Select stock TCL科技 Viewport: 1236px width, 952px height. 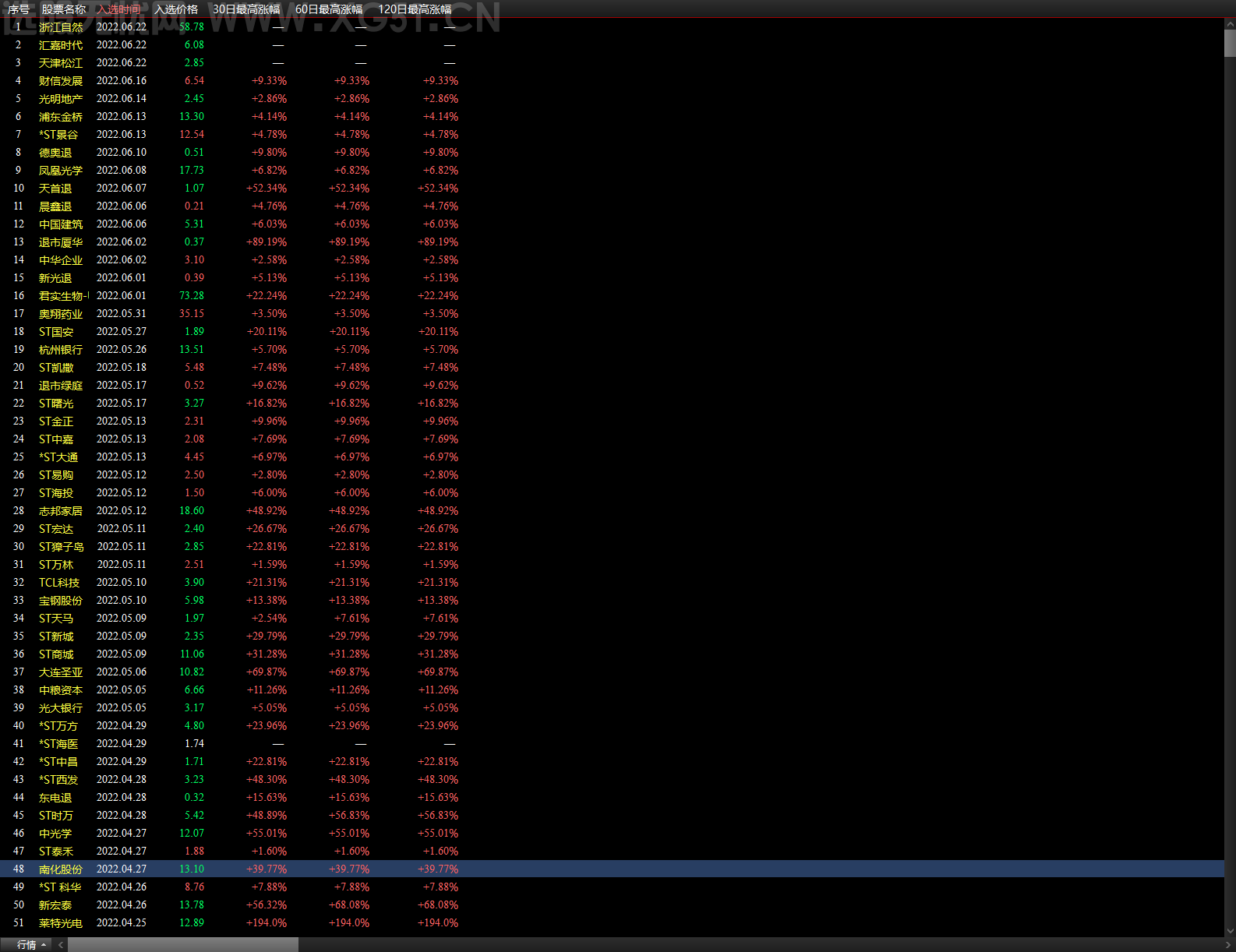click(x=59, y=583)
